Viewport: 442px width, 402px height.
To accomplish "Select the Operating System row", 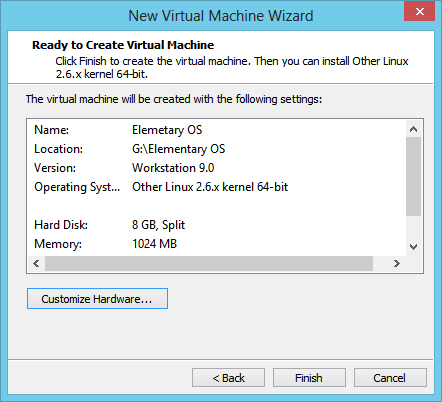I will coord(217,187).
